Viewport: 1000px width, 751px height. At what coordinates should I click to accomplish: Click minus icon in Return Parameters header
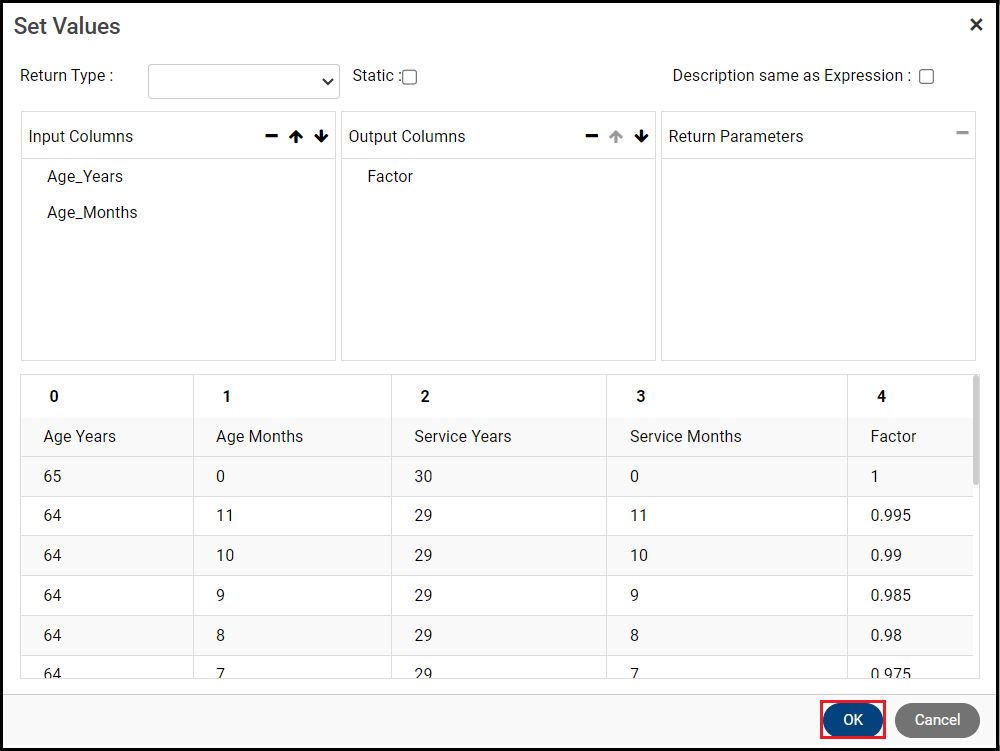[962, 133]
